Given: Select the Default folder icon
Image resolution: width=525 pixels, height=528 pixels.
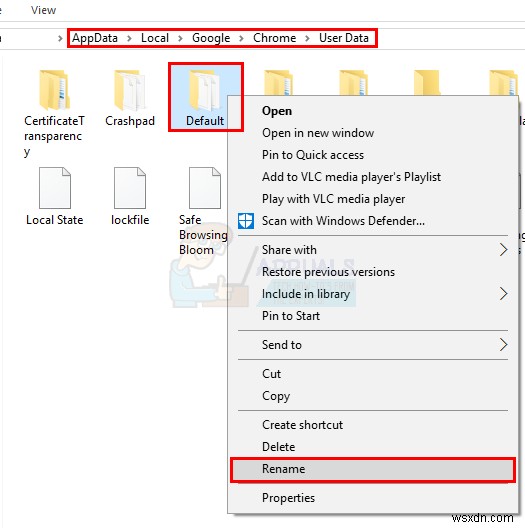Looking at the screenshot, I should coord(205,90).
